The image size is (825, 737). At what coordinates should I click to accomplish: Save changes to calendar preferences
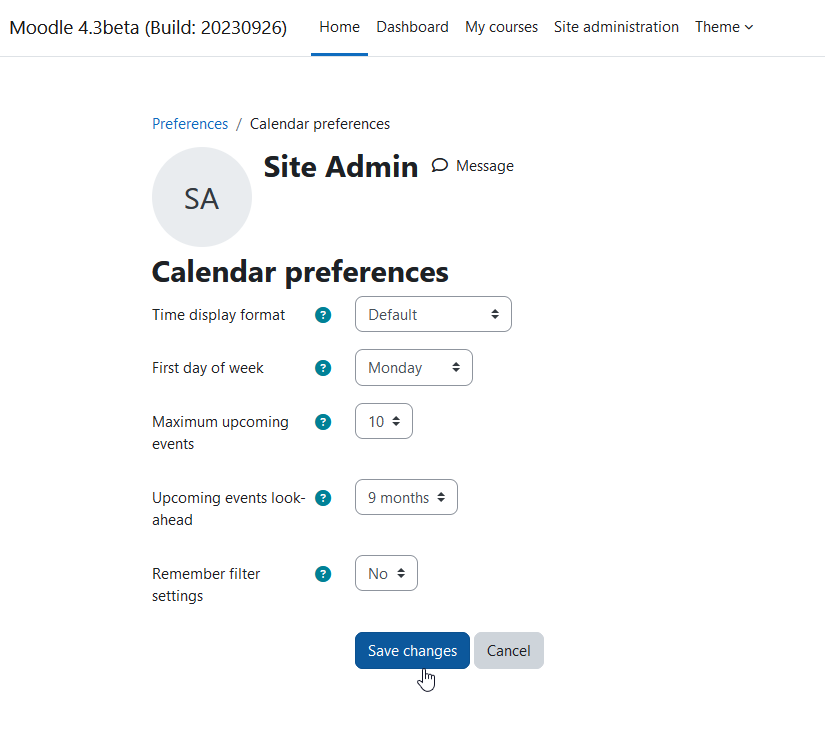(412, 651)
